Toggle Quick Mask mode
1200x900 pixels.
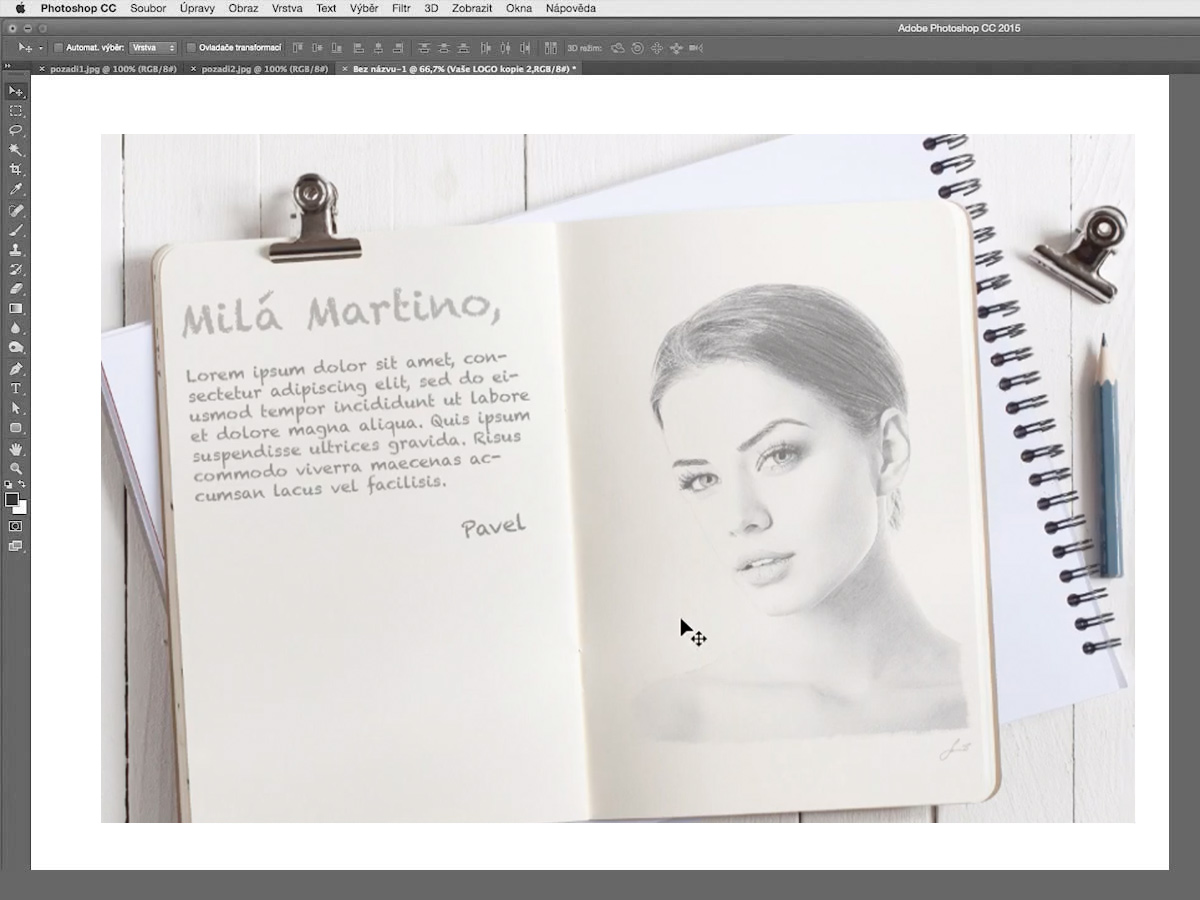coord(16,526)
